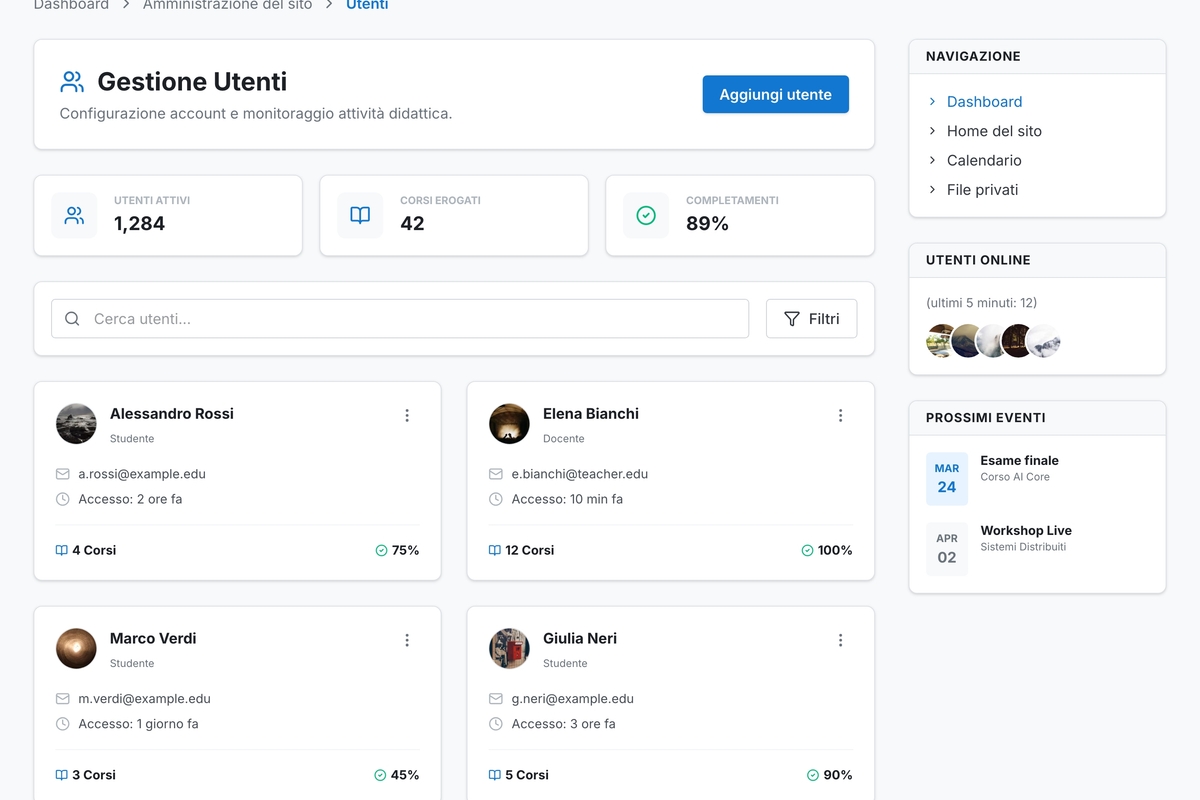This screenshot has width=1200, height=800.
Task: Open the Filtri filter options
Action: click(x=811, y=319)
